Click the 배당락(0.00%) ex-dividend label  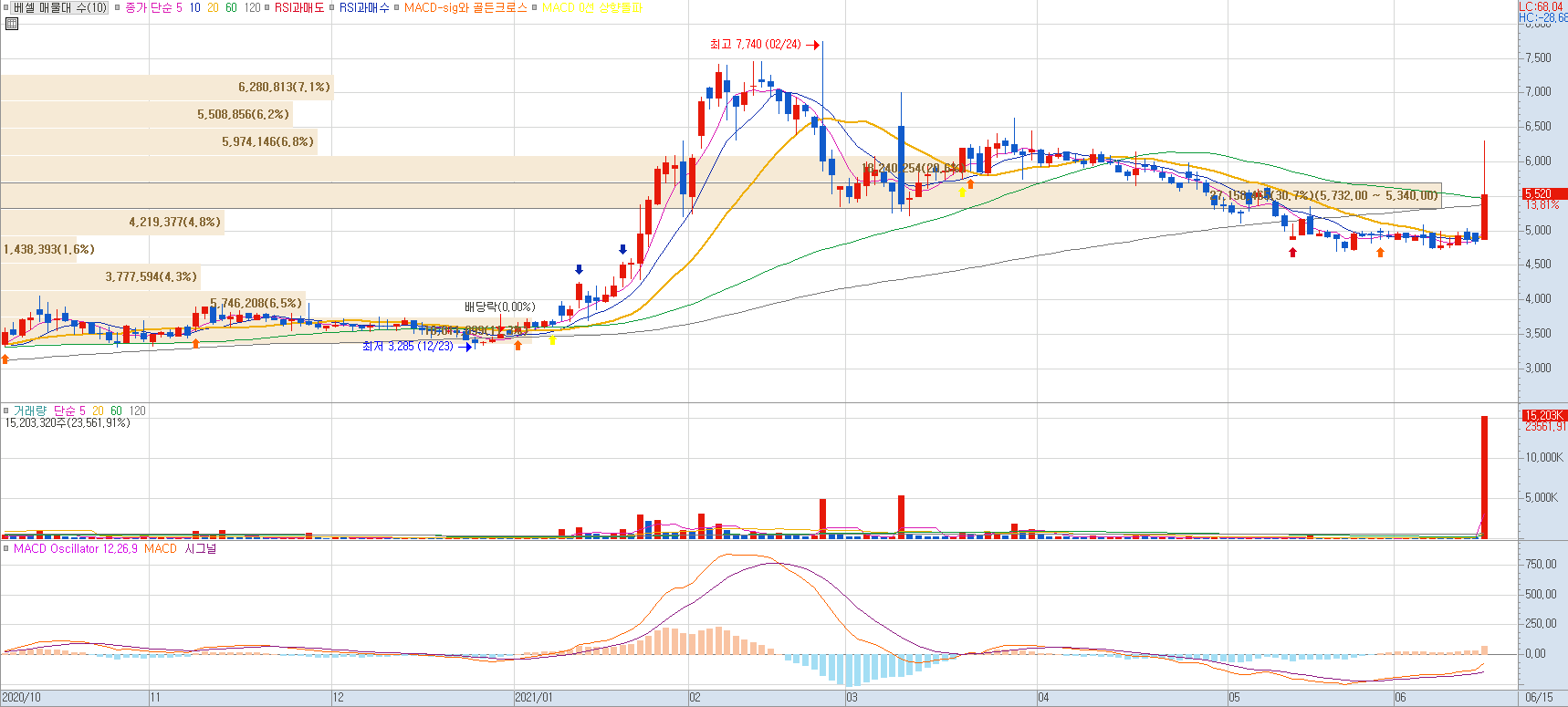click(500, 307)
